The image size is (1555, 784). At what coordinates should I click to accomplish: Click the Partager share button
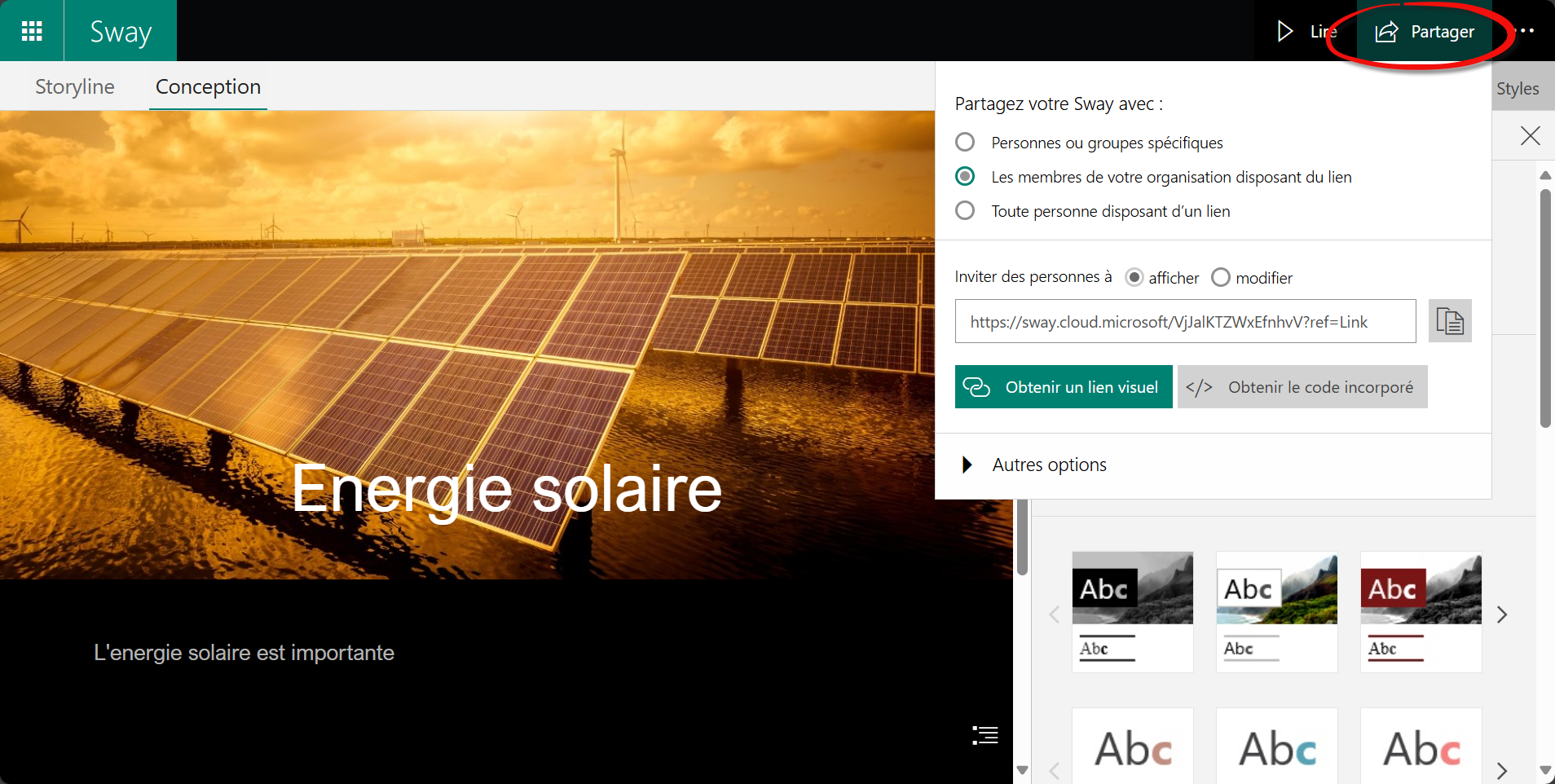pos(1425,32)
